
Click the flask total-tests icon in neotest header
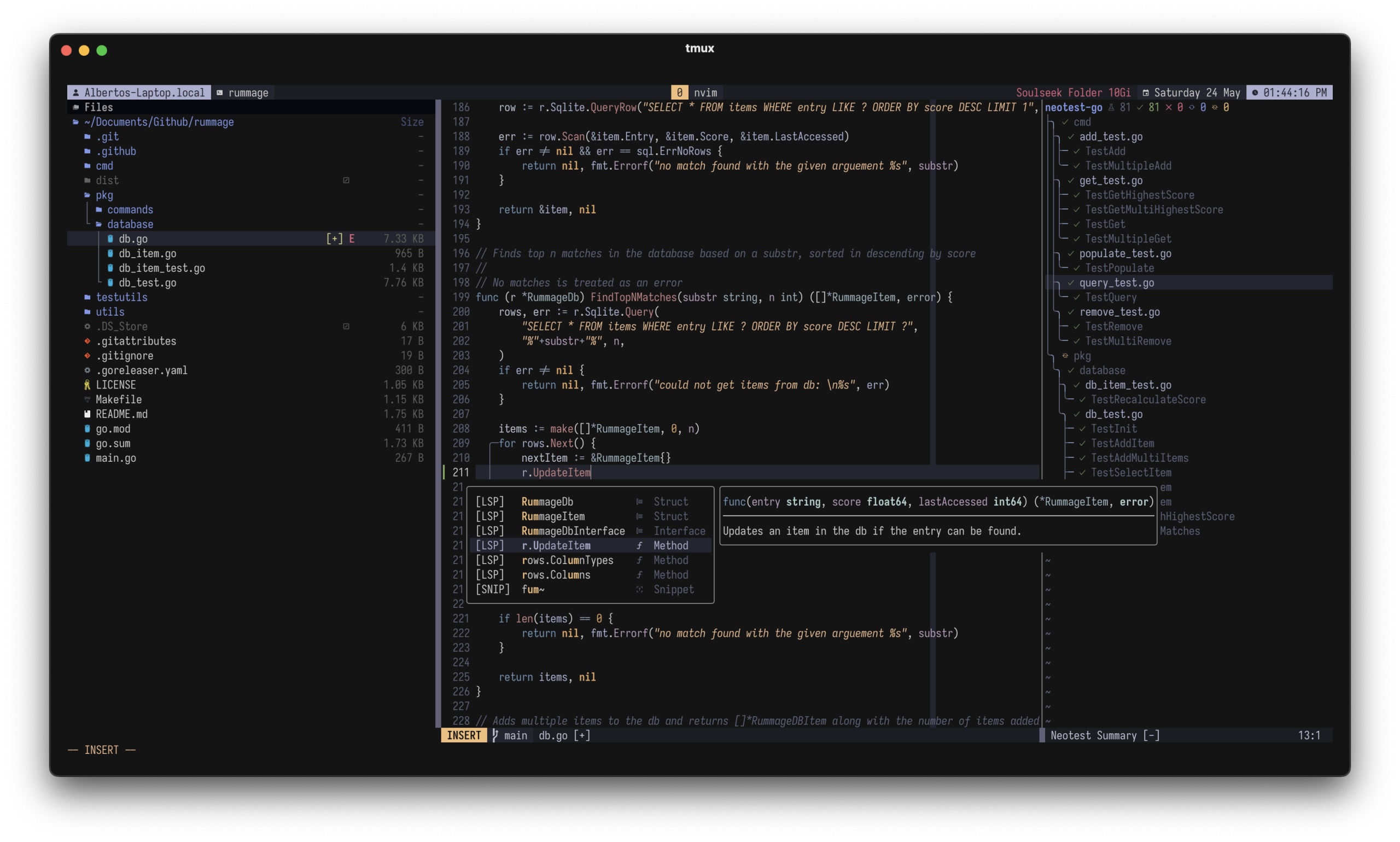(x=1111, y=107)
